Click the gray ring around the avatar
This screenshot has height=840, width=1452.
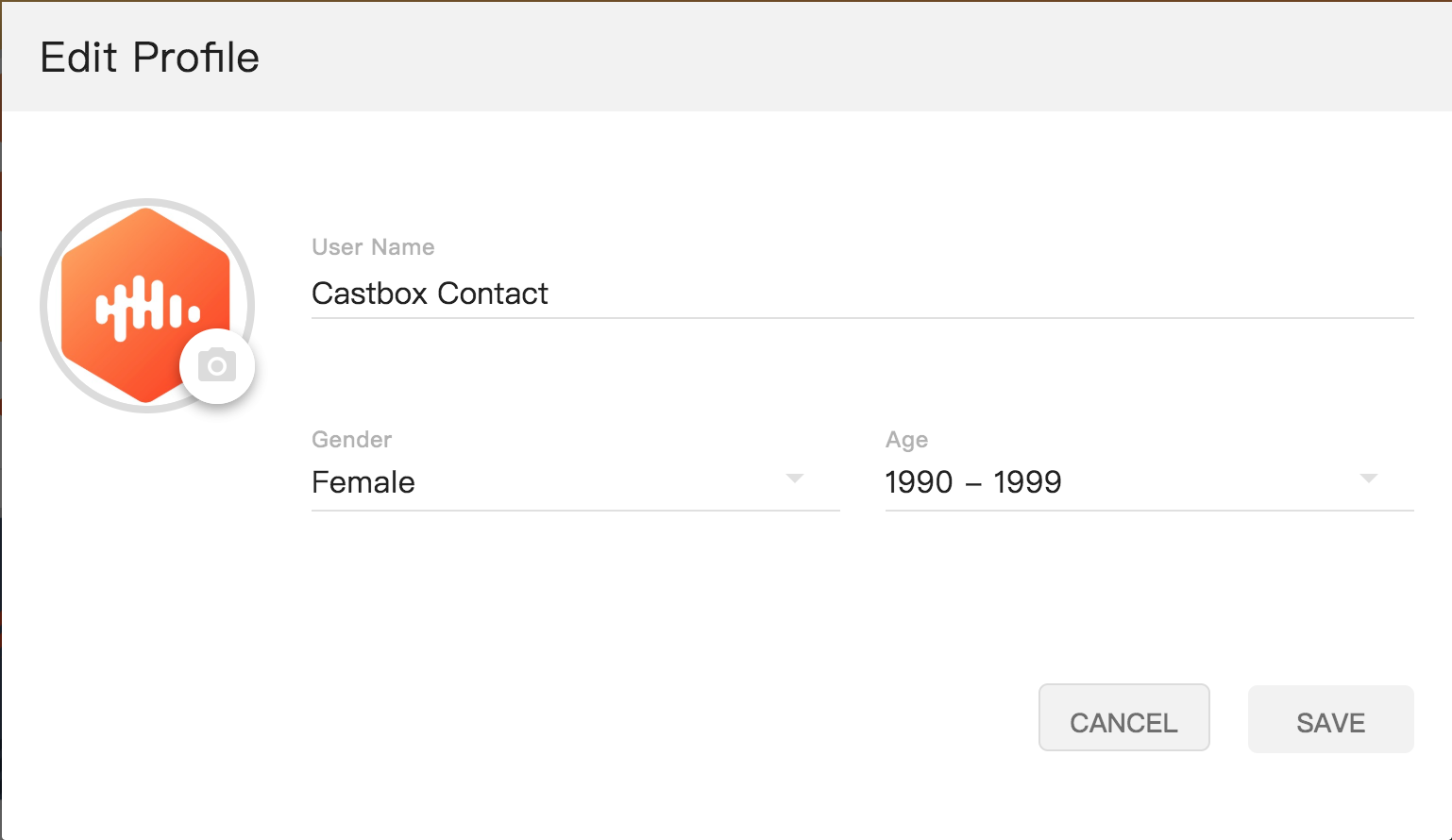pyautogui.click(x=44, y=306)
